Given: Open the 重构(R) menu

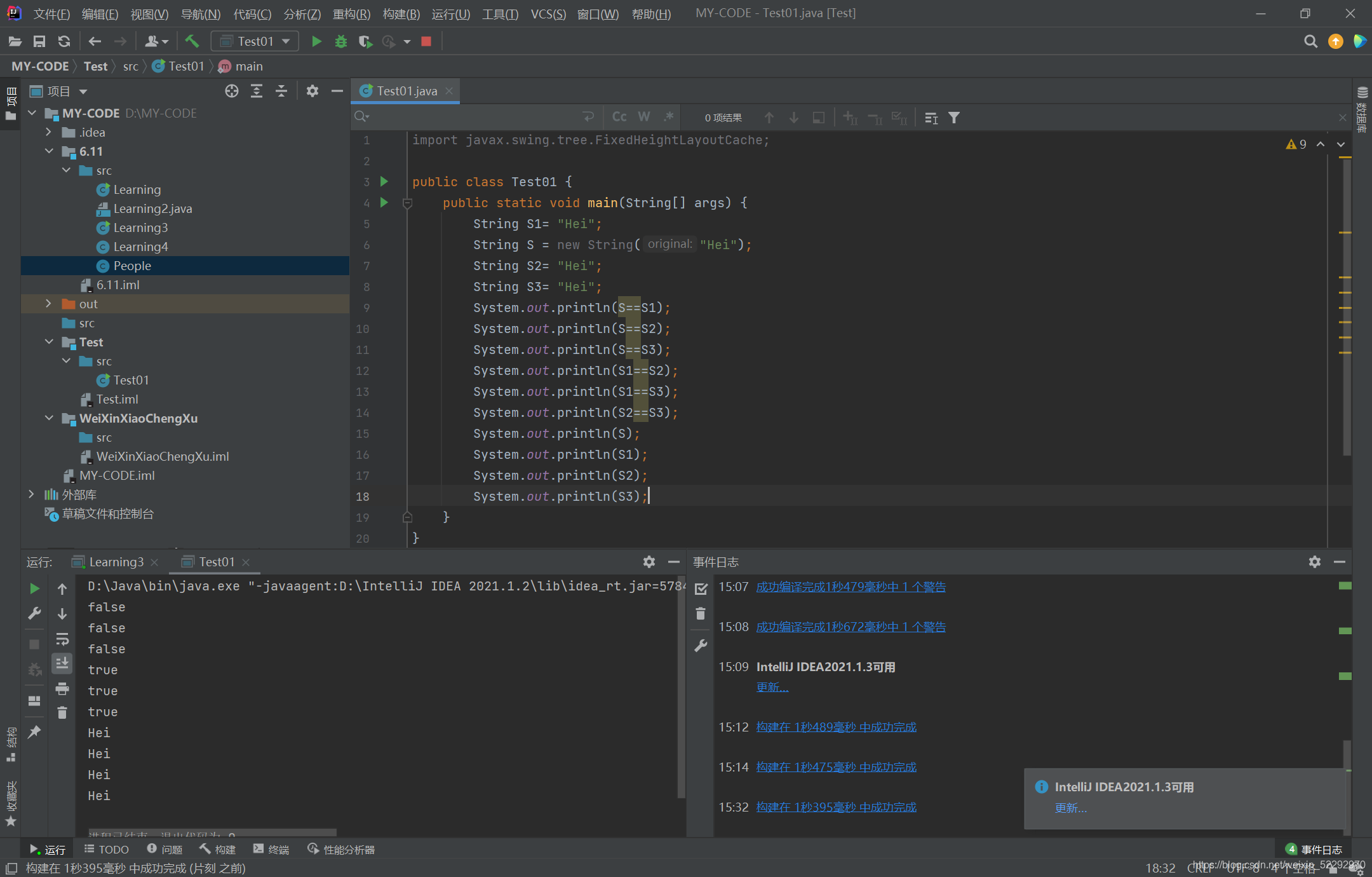Looking at the screenshot, I should (351, 14).
